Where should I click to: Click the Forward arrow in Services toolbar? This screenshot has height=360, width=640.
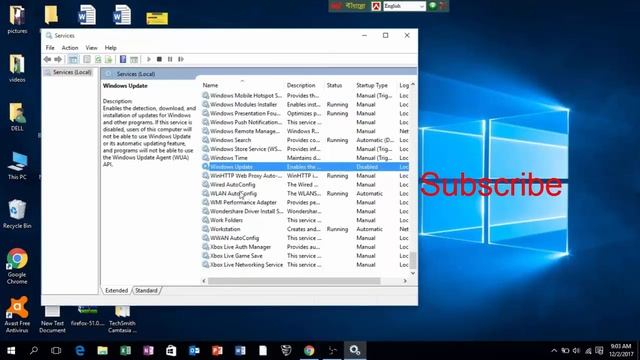coord(58,59)
